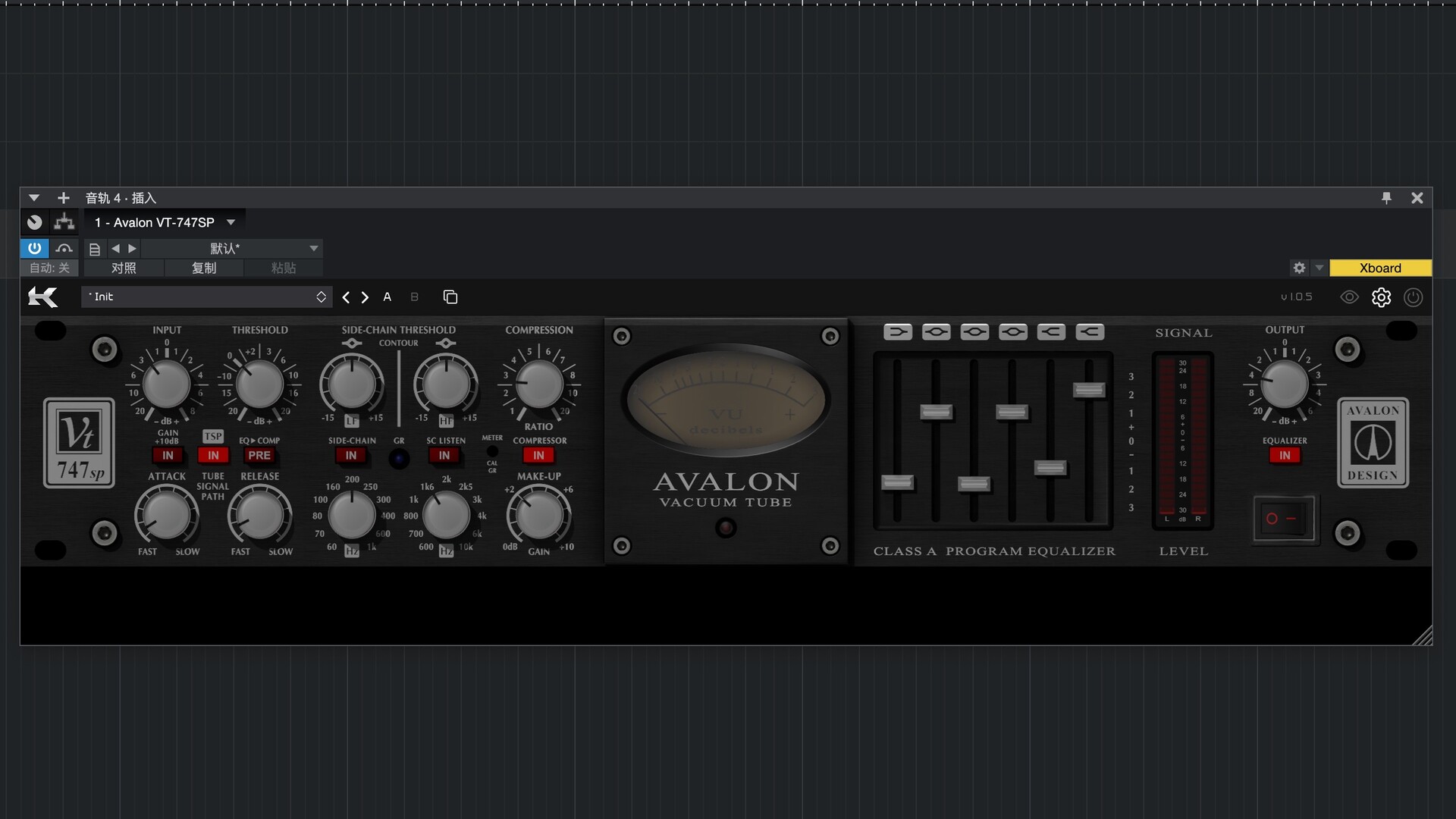
Task: Click the 自动: 关 automation mode button
Action: pyautogui.click(x=49, y=268)
